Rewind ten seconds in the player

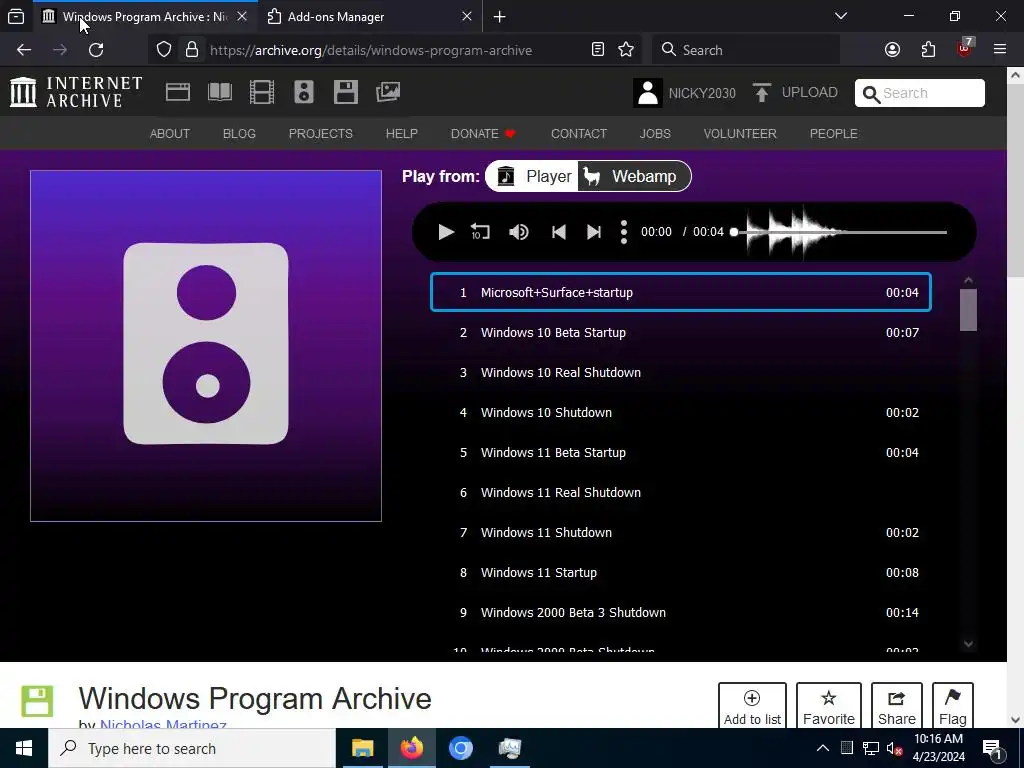coord(480,232)
